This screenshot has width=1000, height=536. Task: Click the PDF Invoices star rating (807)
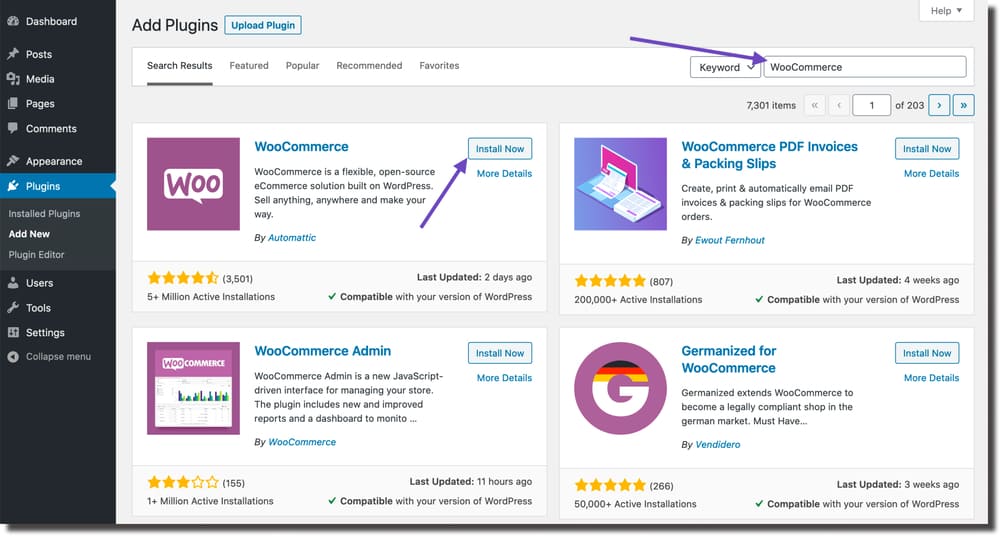click(x=610, y=281)
